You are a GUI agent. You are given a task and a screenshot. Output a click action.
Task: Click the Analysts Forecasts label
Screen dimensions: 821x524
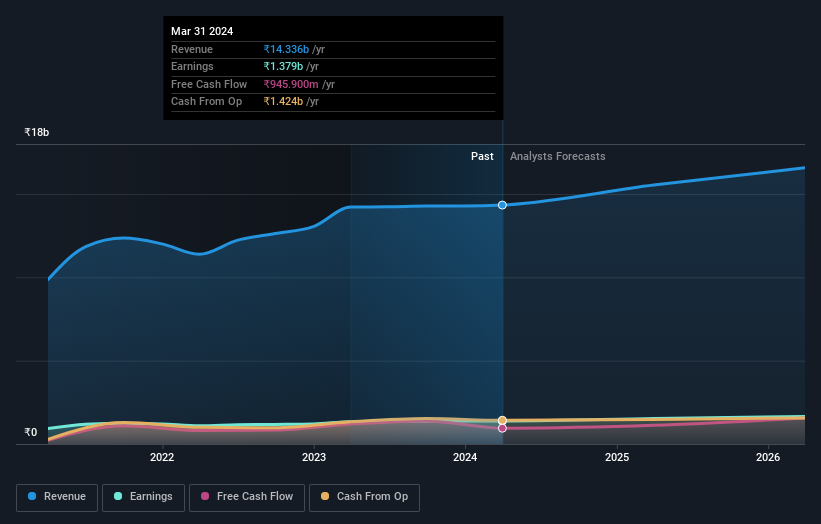pos(558,156)
